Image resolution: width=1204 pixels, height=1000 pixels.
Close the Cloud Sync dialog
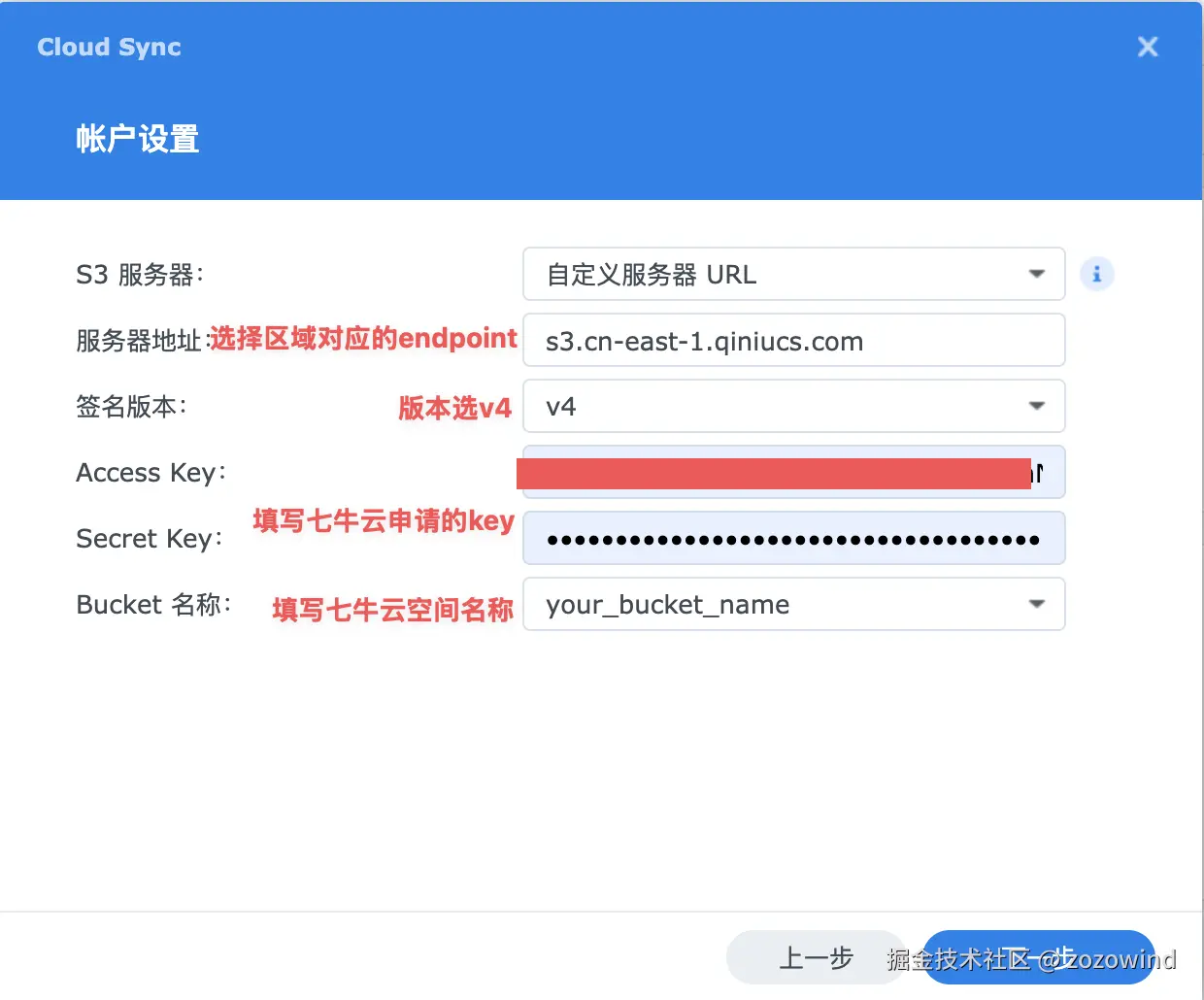click(x=1148, y=47)
